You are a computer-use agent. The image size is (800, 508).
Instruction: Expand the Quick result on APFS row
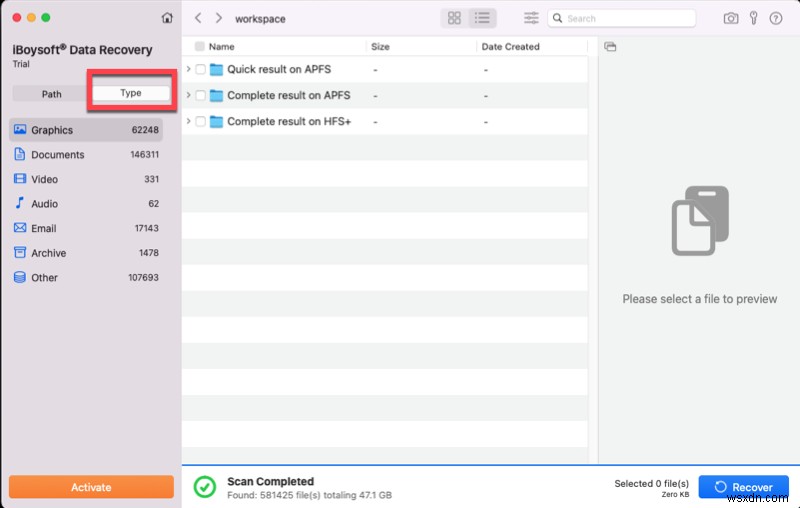[x=189, y=69]
